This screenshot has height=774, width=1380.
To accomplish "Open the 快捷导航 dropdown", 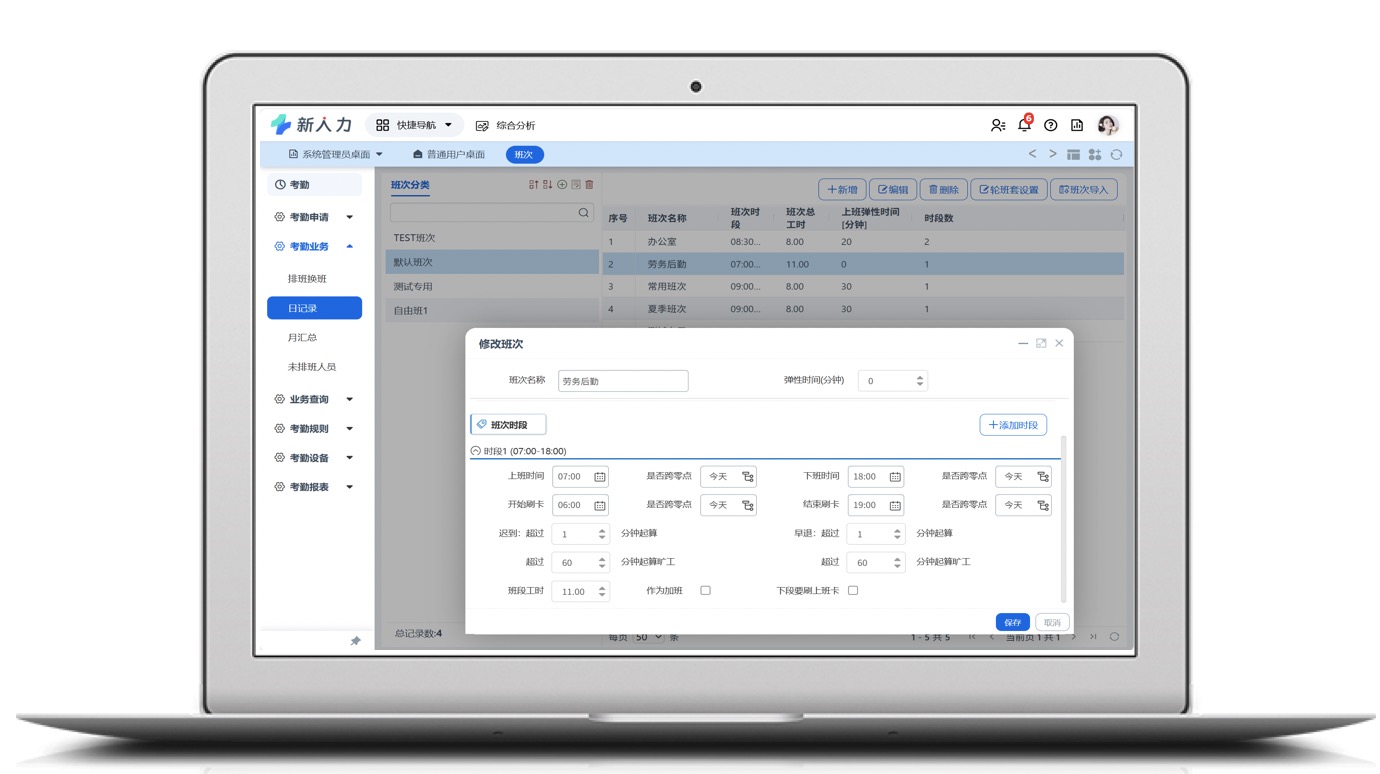I will coord(414,125).
